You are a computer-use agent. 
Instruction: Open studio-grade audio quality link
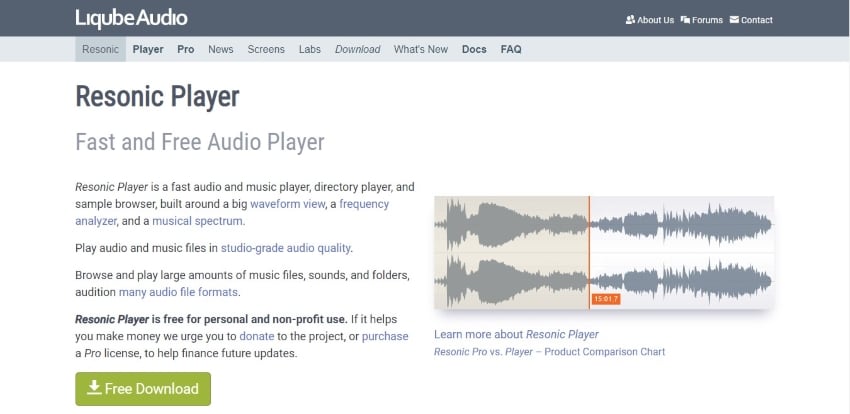pyautogui.click(x=286, y=249)
